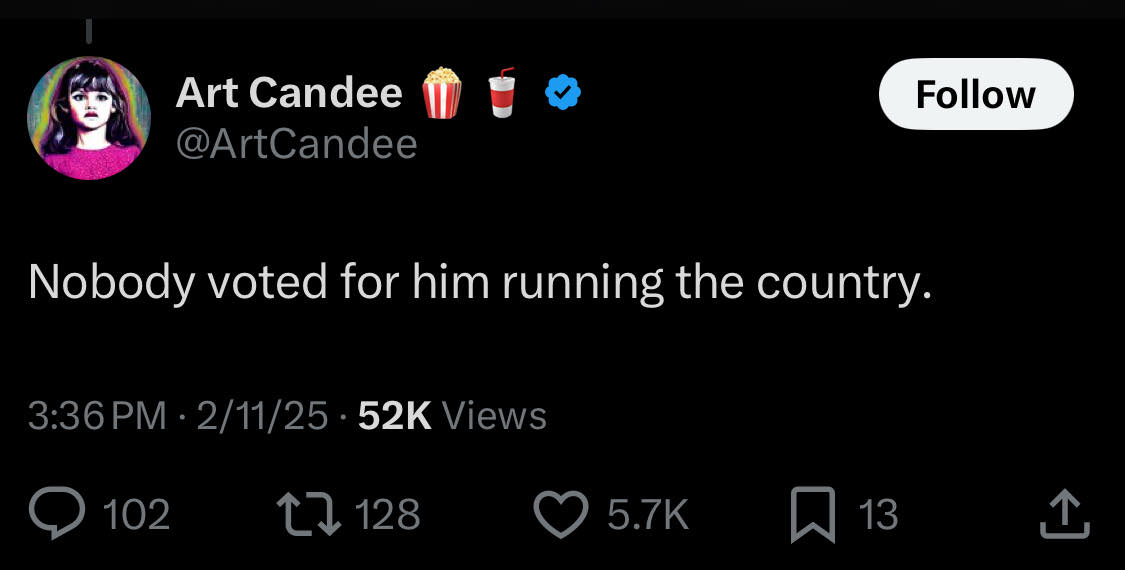The height and width of the screenshot is (570, 1125).
Task: Follow the Art Candee account
Action: coord(975,94)
